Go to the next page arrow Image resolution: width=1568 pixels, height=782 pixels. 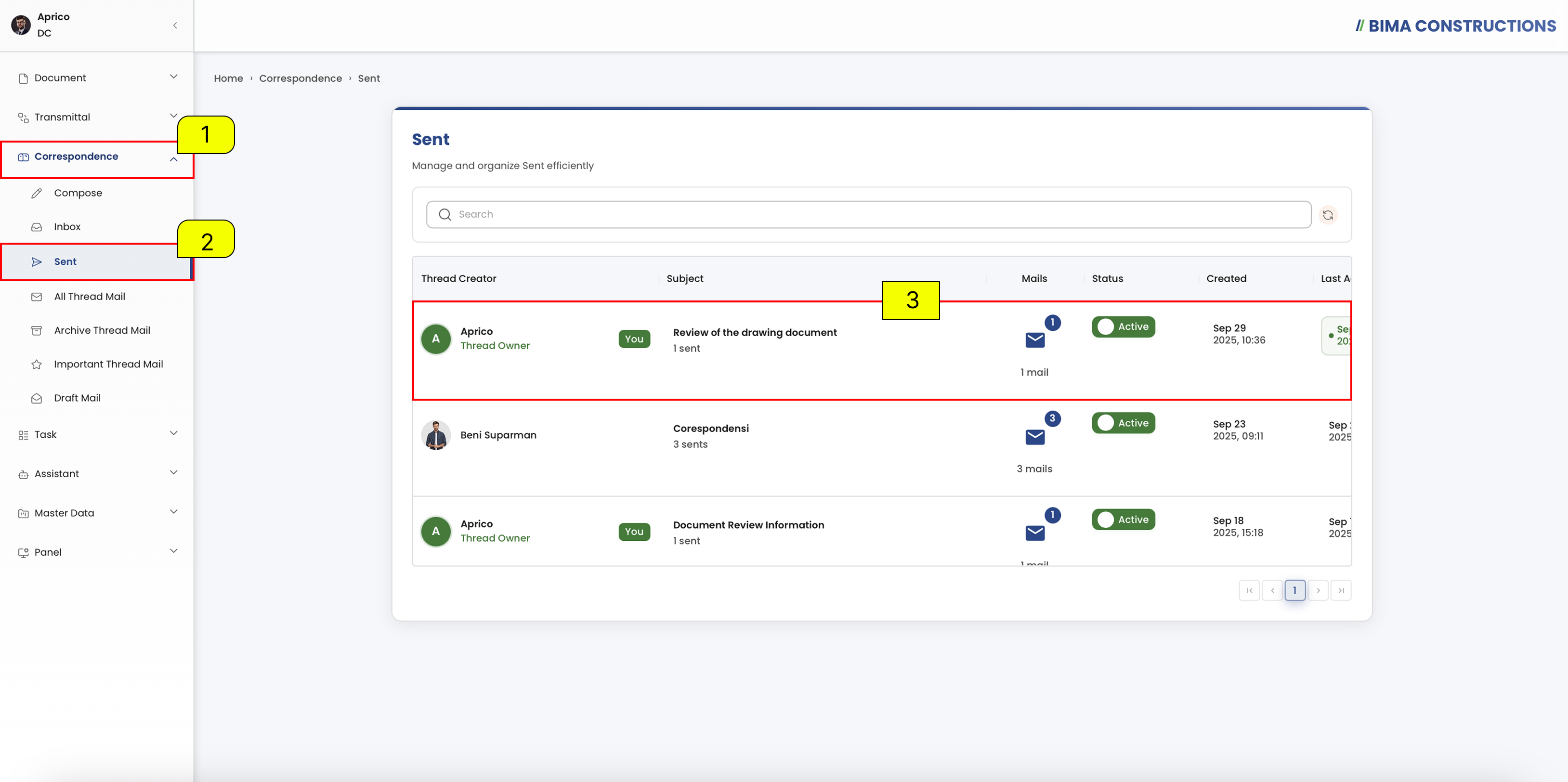pos(1318,590)
